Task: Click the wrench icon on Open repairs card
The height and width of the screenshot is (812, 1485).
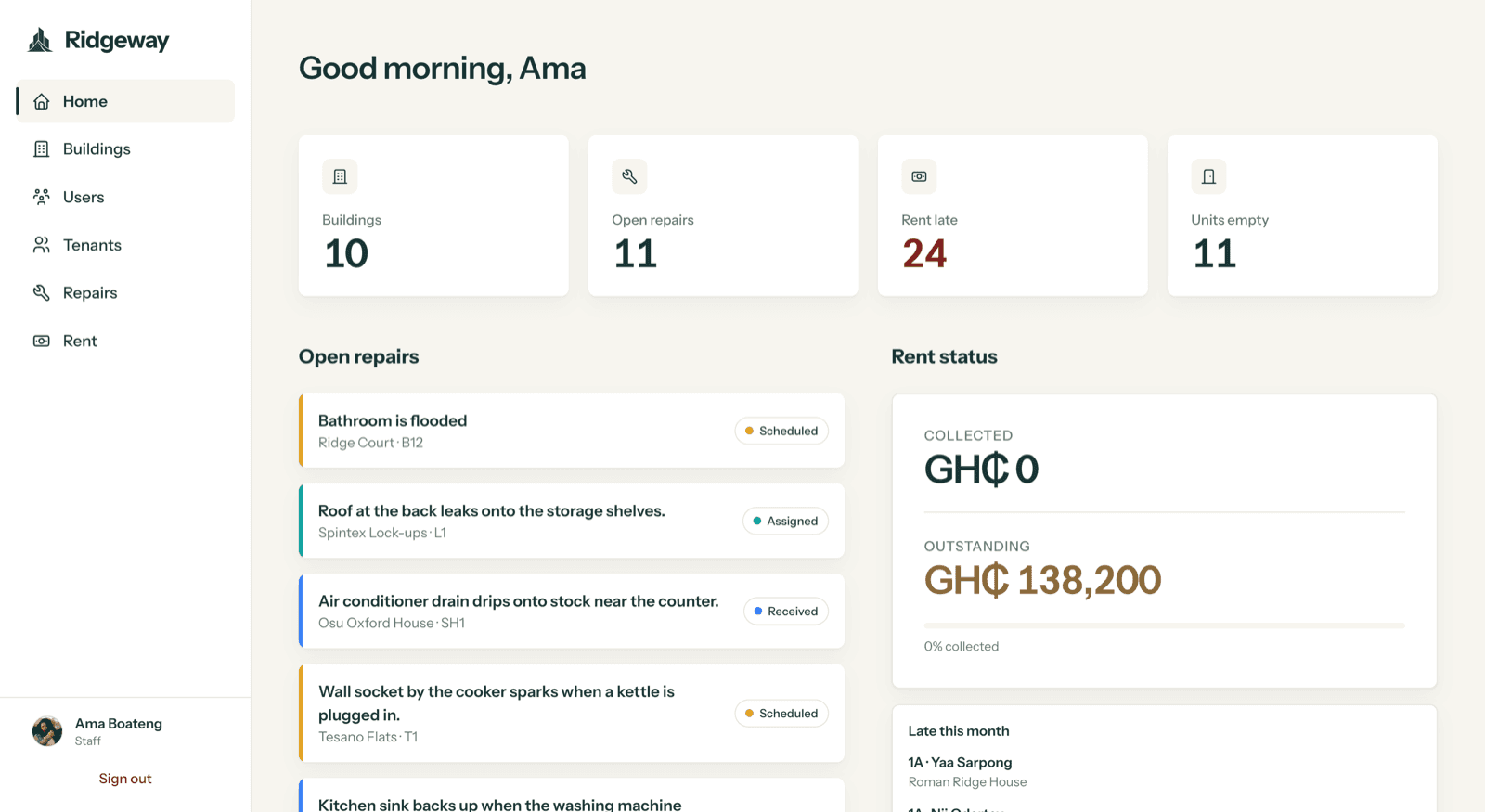Action: point(629,176)
